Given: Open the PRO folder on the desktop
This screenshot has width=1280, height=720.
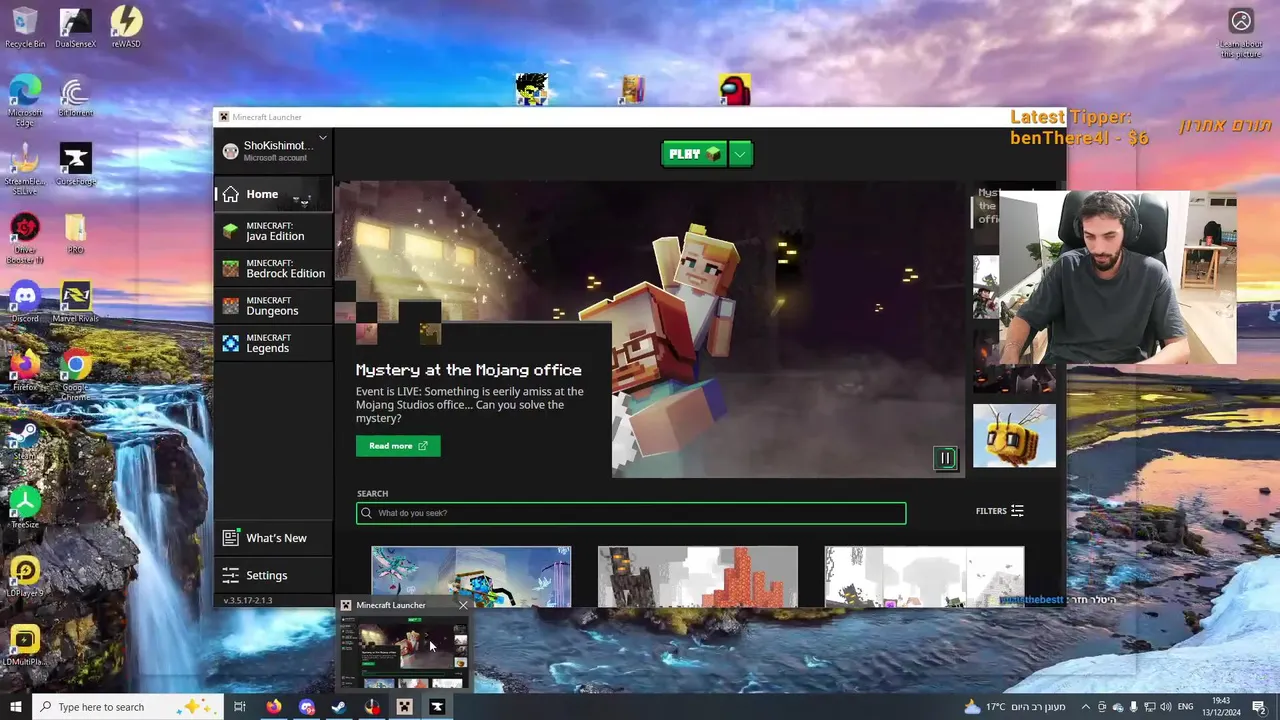Looking at the screenshot, I should (x=76, y=234).
